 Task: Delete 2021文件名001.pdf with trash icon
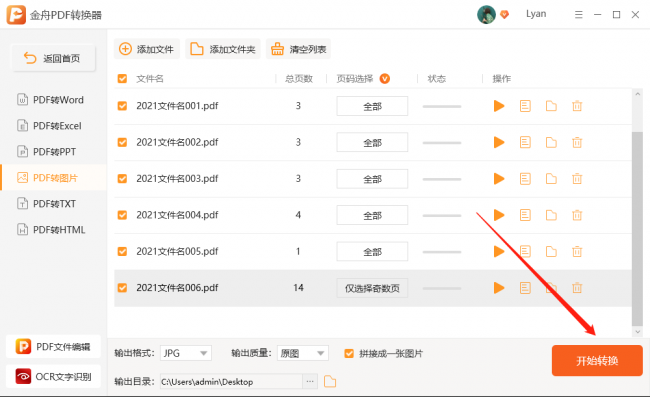point(577,106)
